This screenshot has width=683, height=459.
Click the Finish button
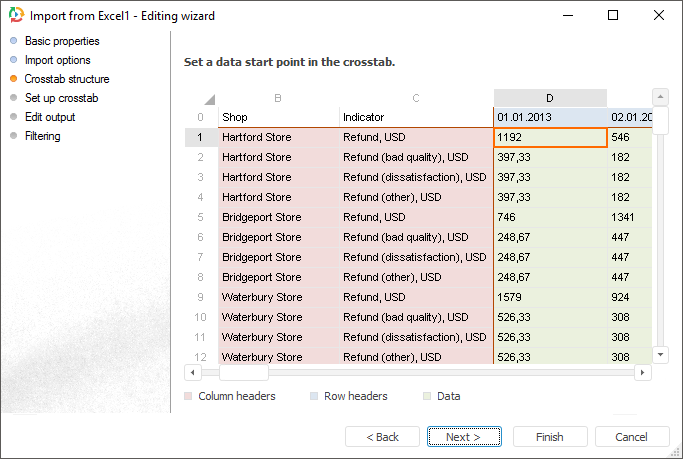[549, 437]
